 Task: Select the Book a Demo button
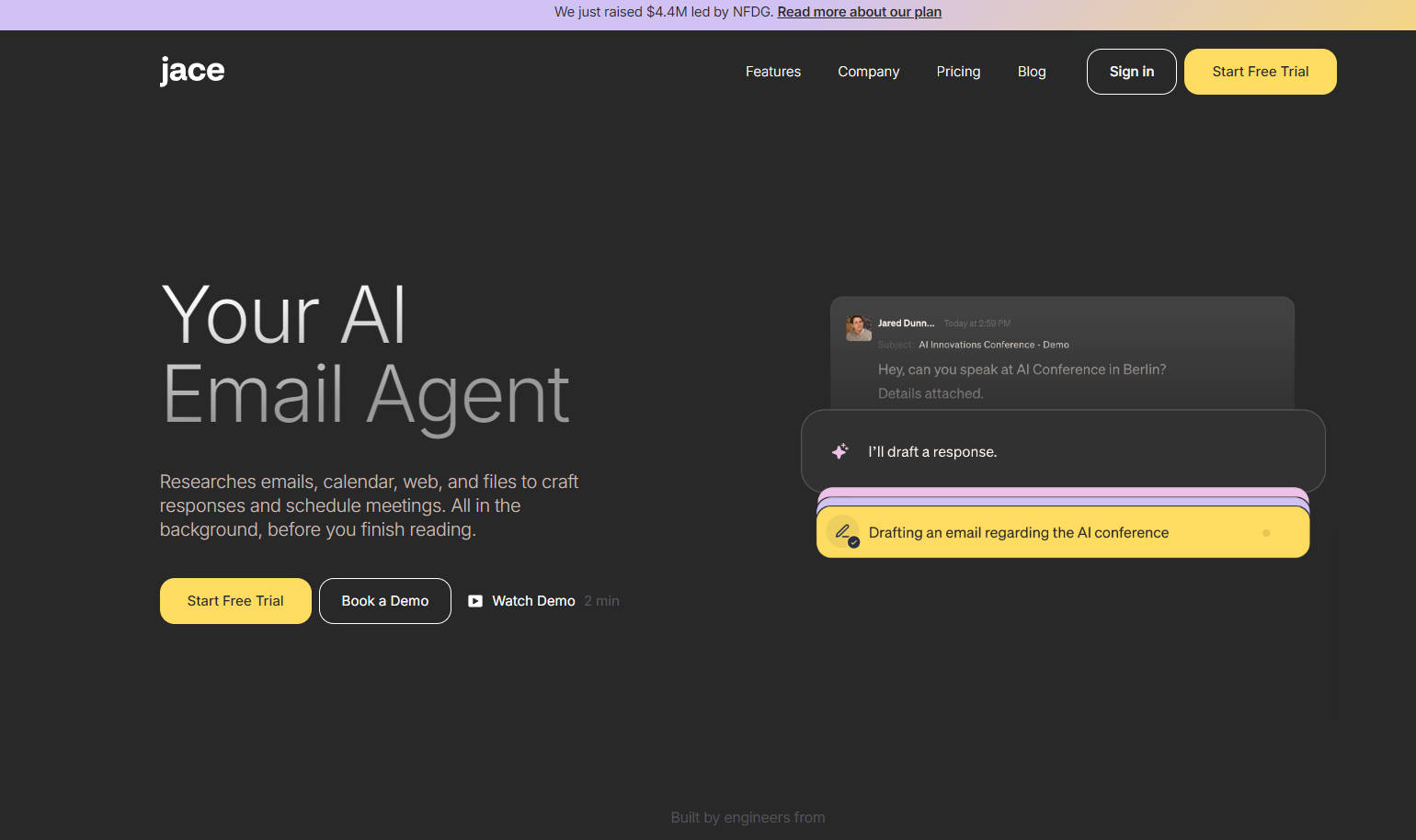384,601
